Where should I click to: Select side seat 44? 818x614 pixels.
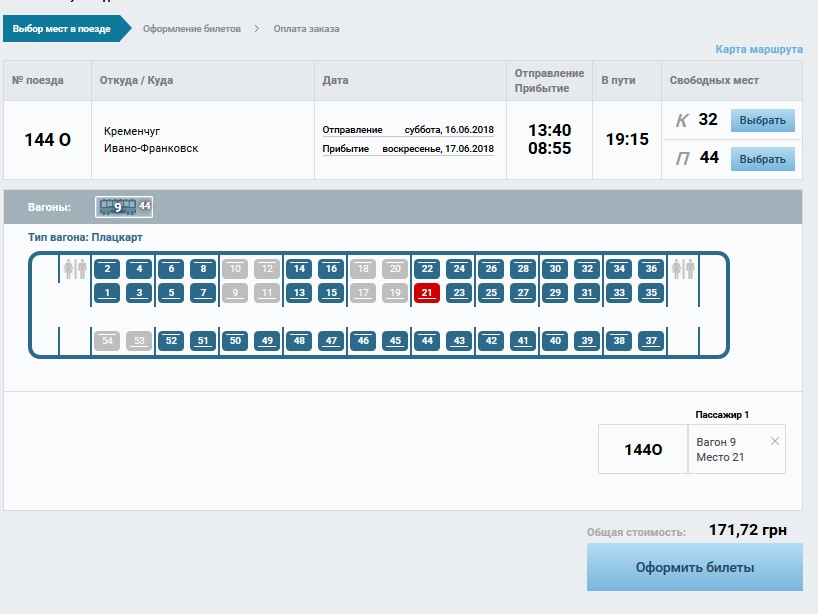(427, 340)
